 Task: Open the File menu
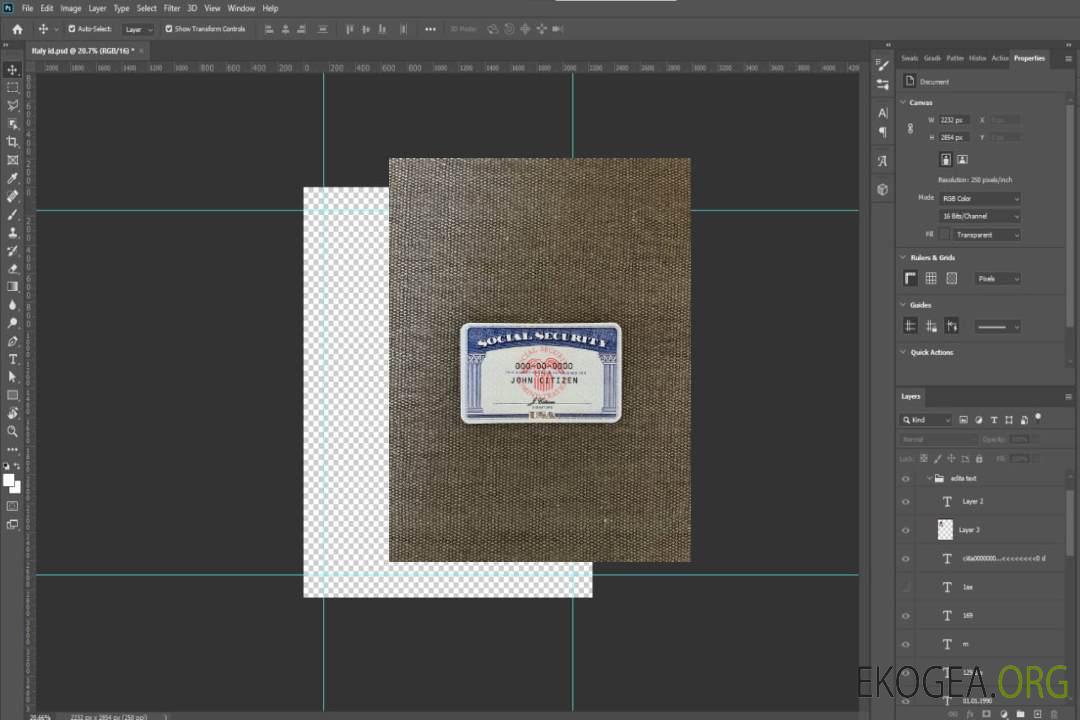(28, 8)
